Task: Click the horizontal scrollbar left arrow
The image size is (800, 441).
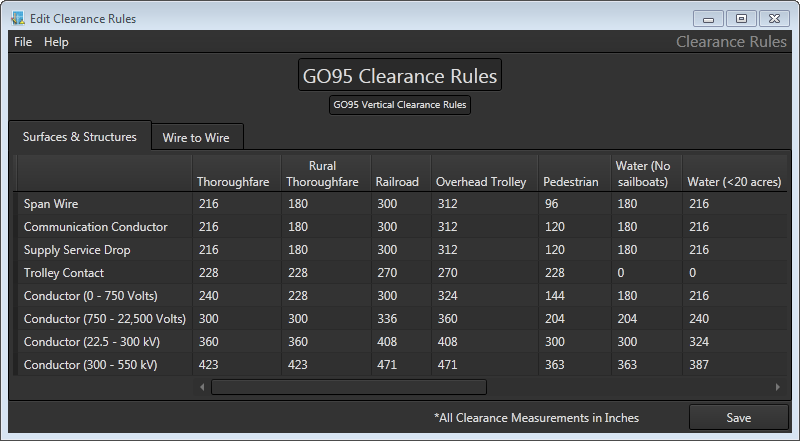Action: click(x=203, y=387)
